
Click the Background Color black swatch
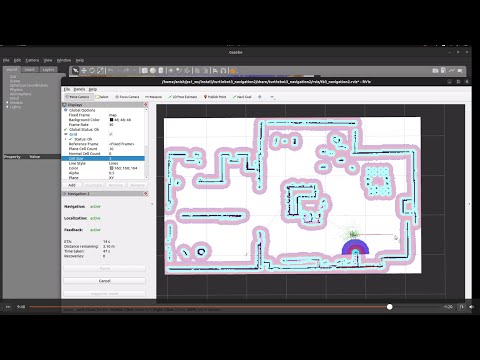[111, 120]
